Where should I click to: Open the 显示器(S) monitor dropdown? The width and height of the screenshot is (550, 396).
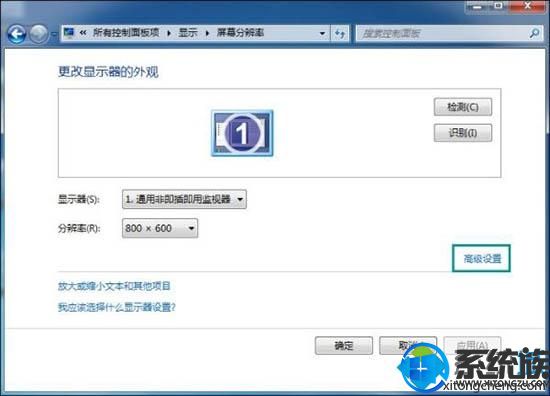184,199
